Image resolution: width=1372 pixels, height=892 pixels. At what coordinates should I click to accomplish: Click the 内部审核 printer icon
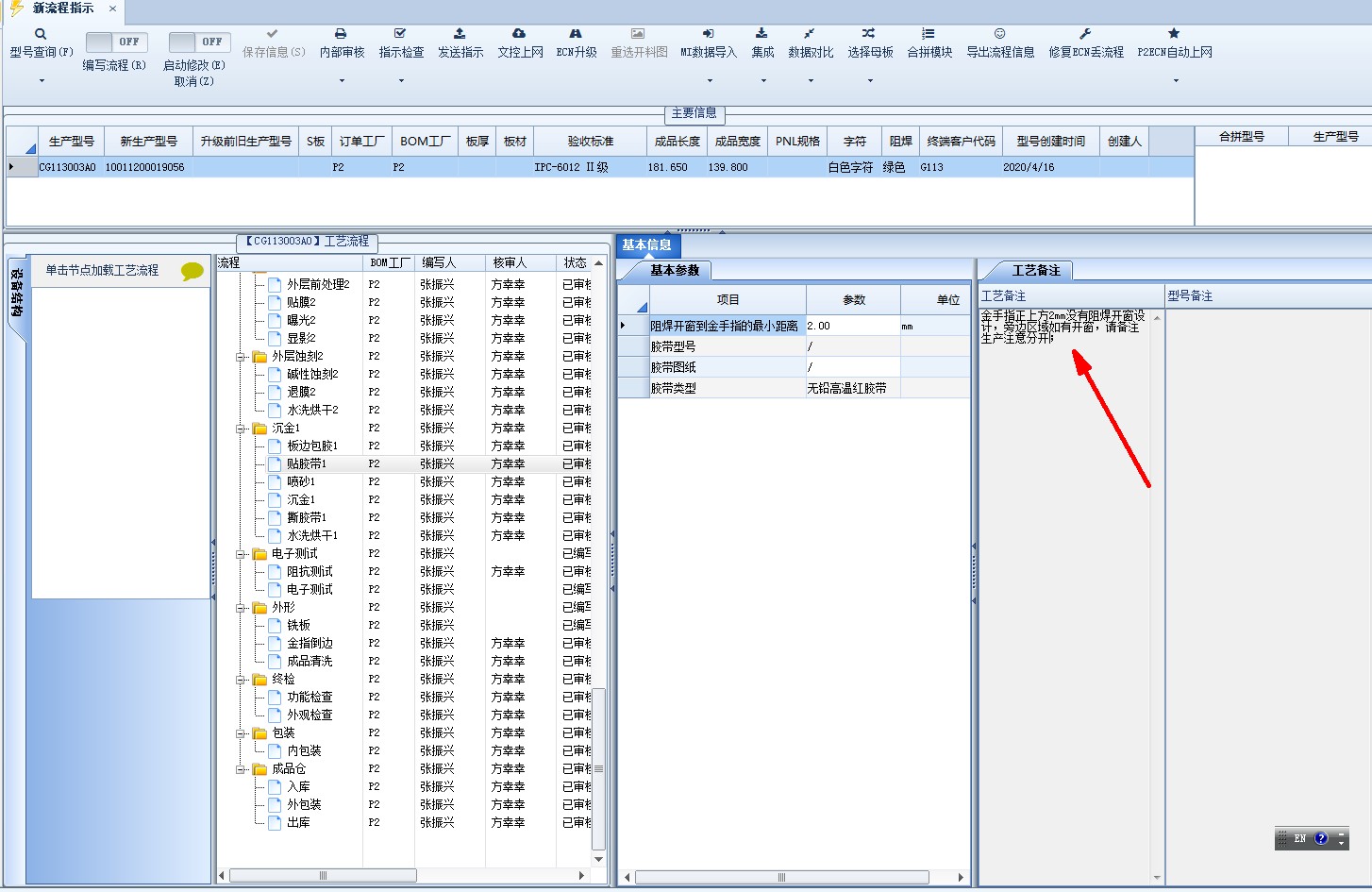341,33
